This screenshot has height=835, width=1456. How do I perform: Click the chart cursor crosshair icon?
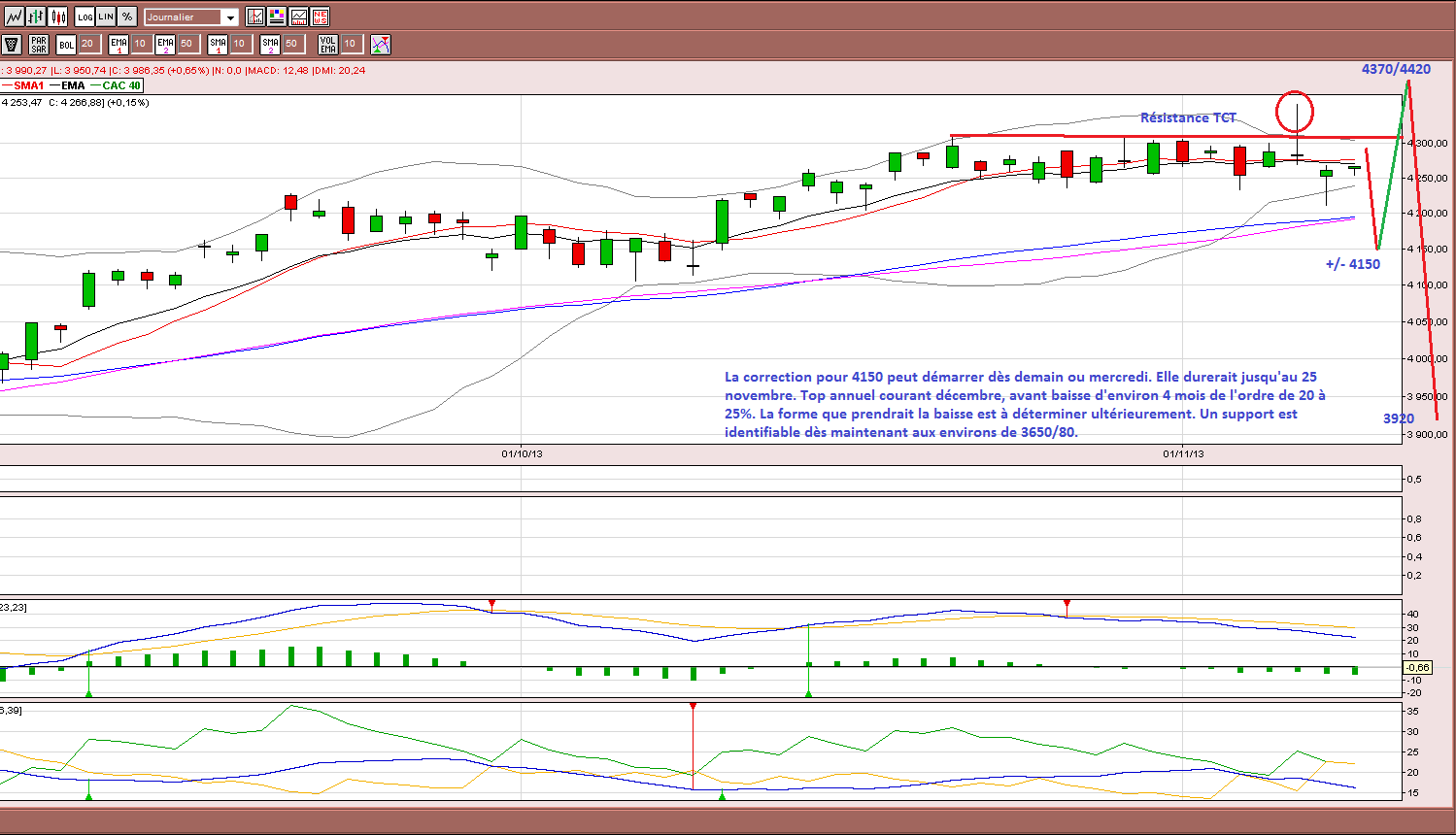(x=255, y=17)
